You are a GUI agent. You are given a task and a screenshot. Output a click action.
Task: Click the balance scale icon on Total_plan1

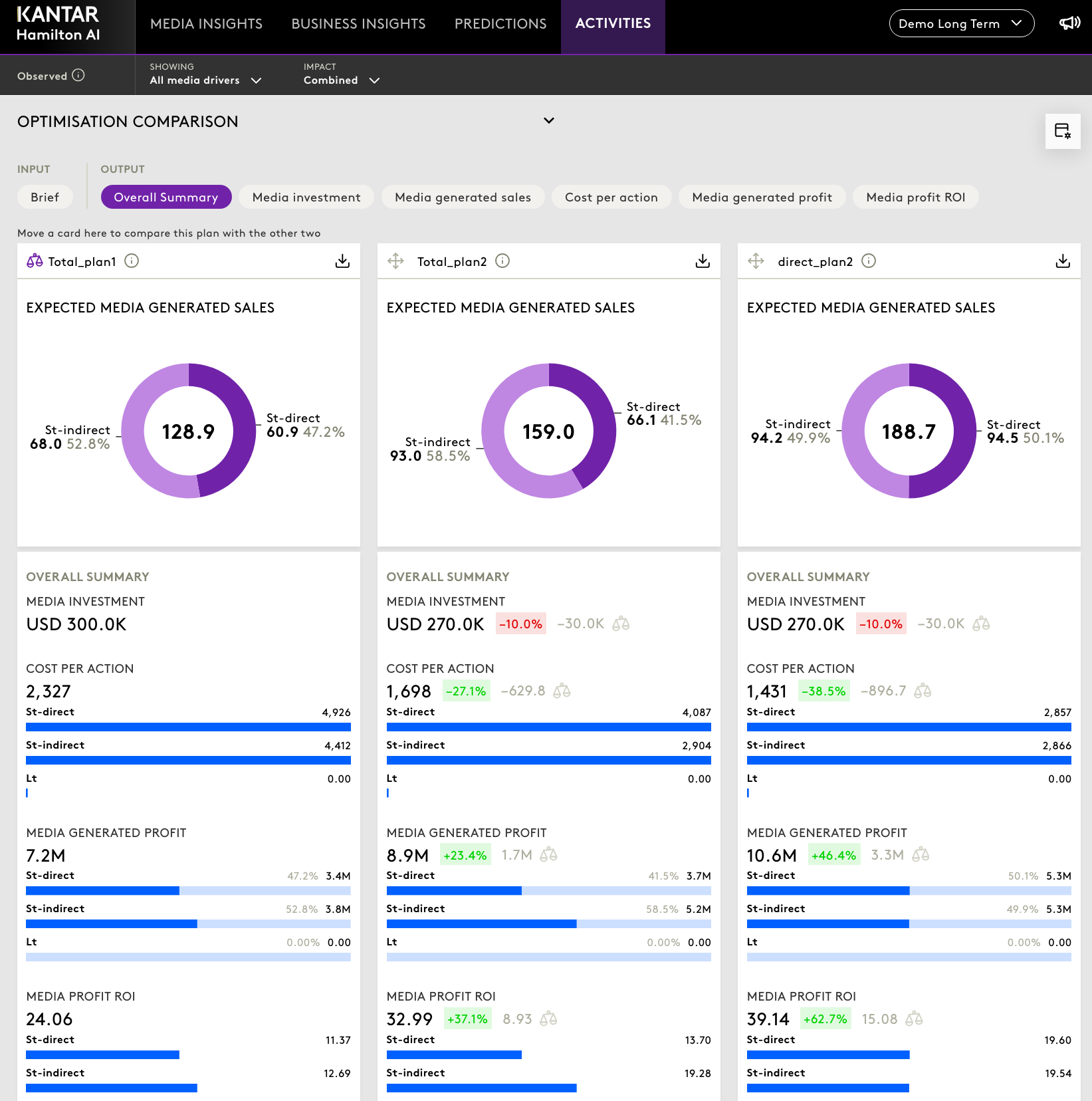(x=35, y=261)
